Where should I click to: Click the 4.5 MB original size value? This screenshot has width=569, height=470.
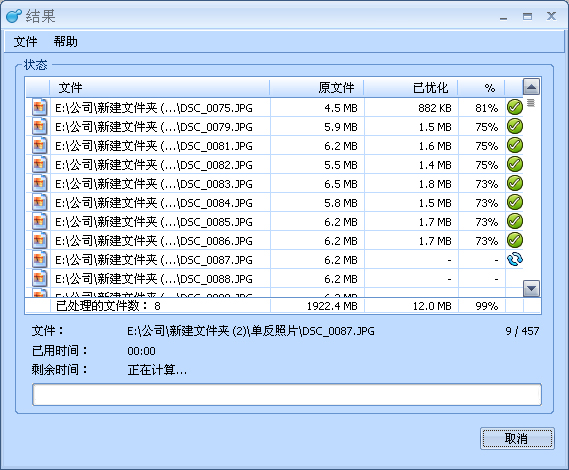click(341, 108)
